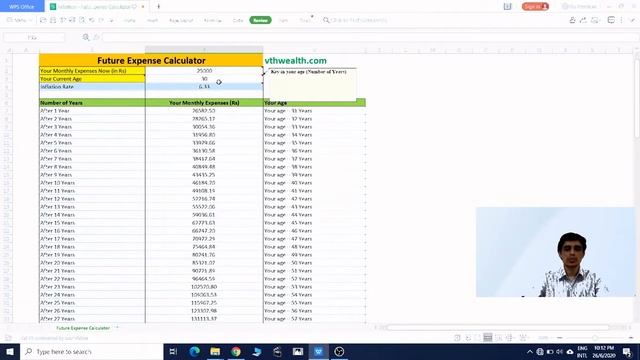The image size is (640, 360).
Task: Select the Future Expense Calculator title cell
Action: pos(151,60)
